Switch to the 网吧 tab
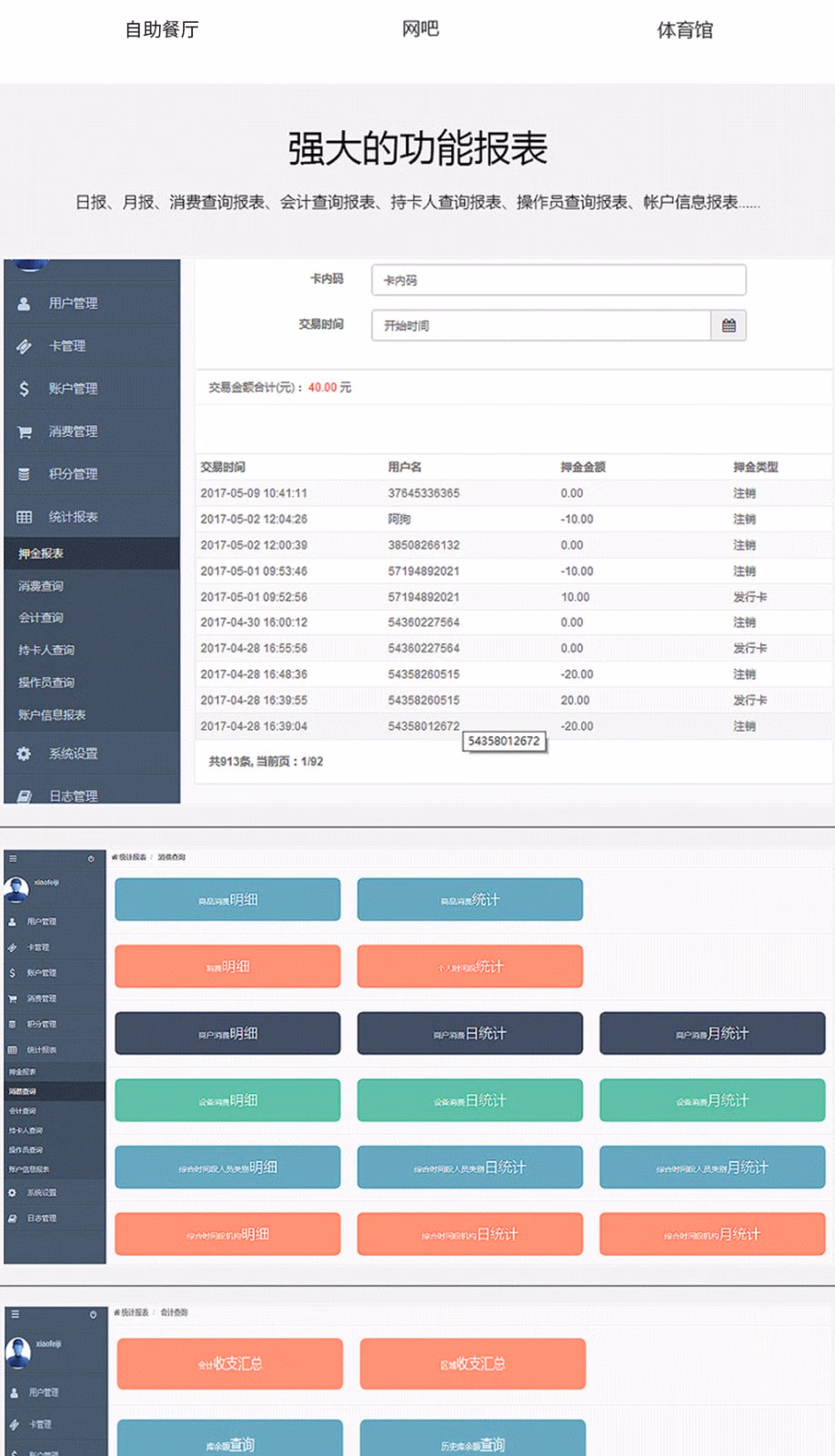Screen dimensions: 835x1456 pyautogui.click(x=420, y=29)
